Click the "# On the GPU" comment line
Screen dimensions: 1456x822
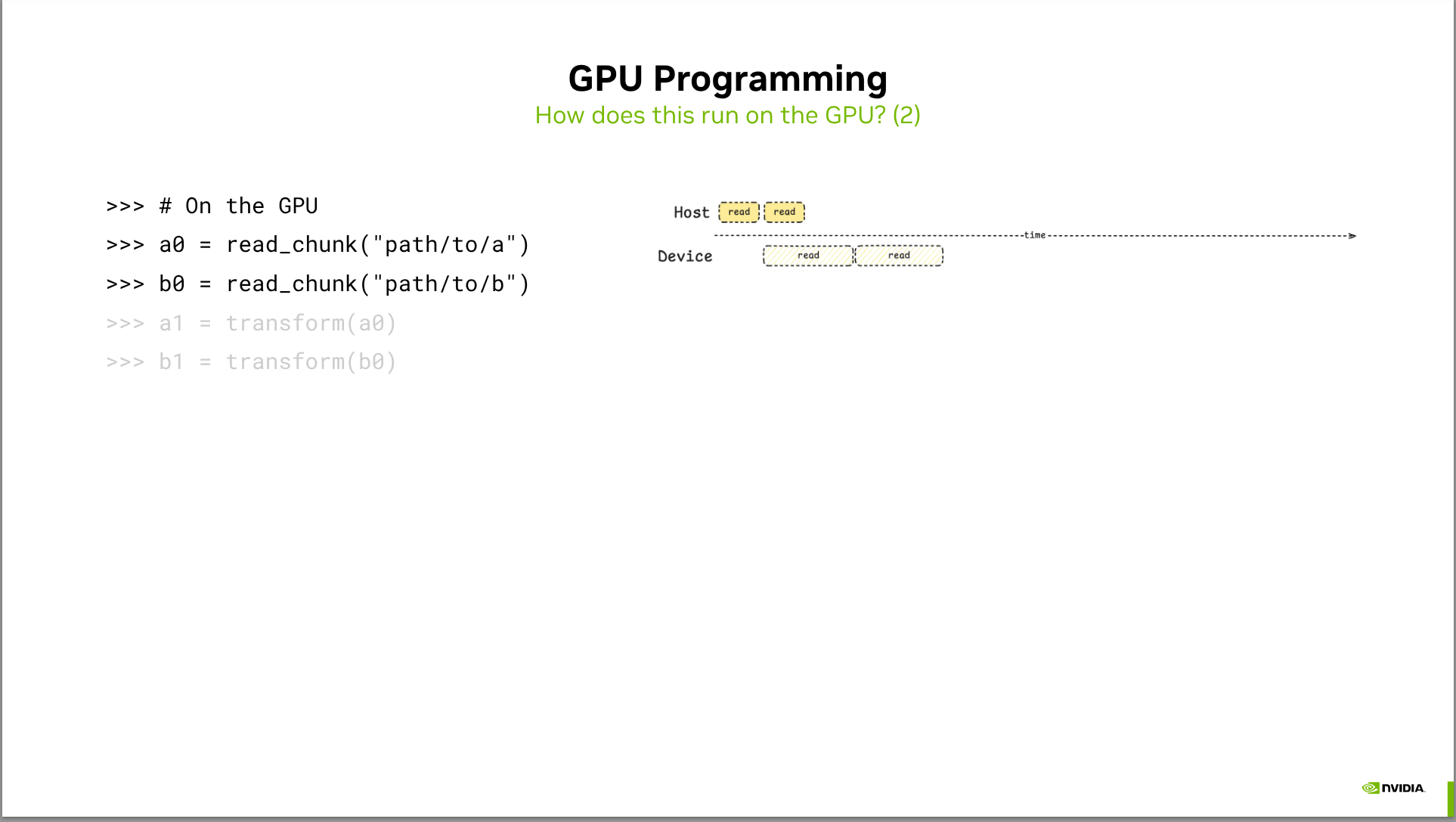238,206
